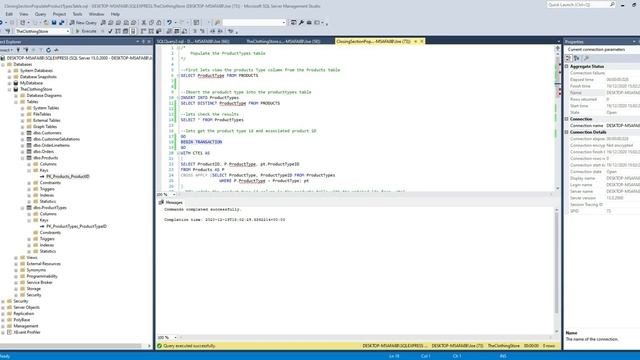Screen dimensions: 640x360
Task: Expand the dbo.Customers table node
Action: click(22, 133)
